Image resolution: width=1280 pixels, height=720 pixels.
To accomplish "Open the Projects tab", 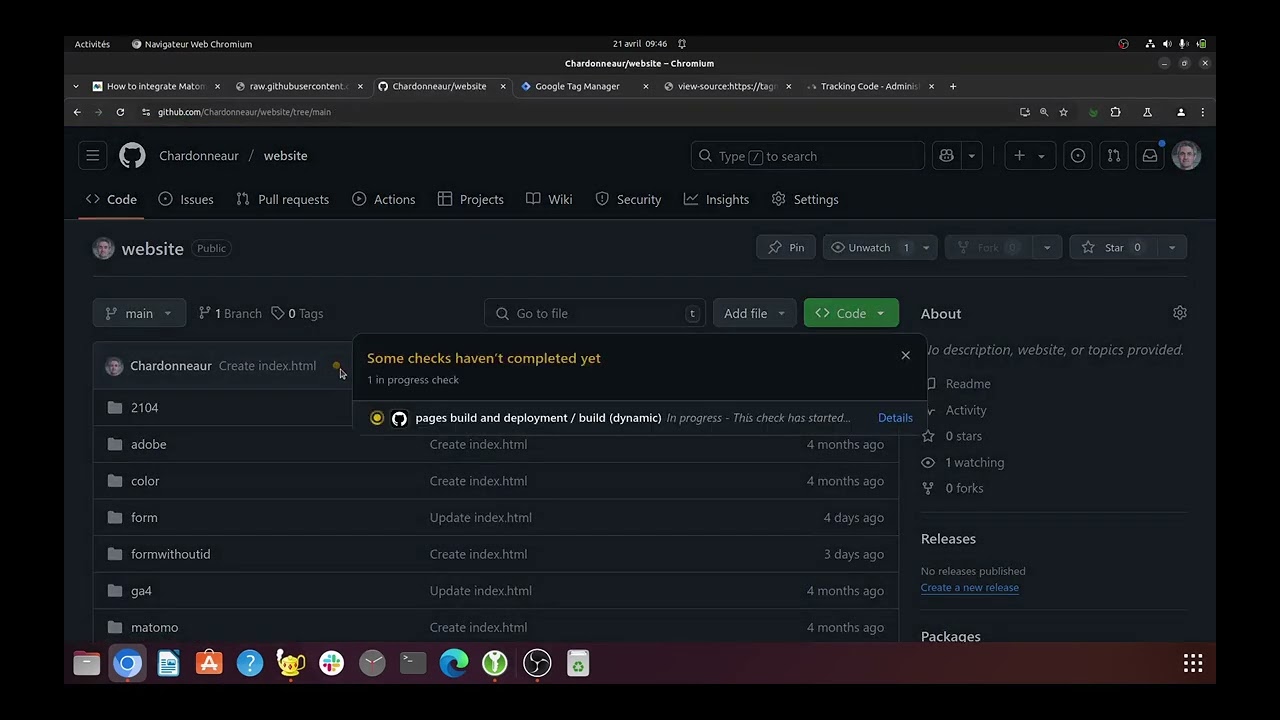I will coord(471,199).
